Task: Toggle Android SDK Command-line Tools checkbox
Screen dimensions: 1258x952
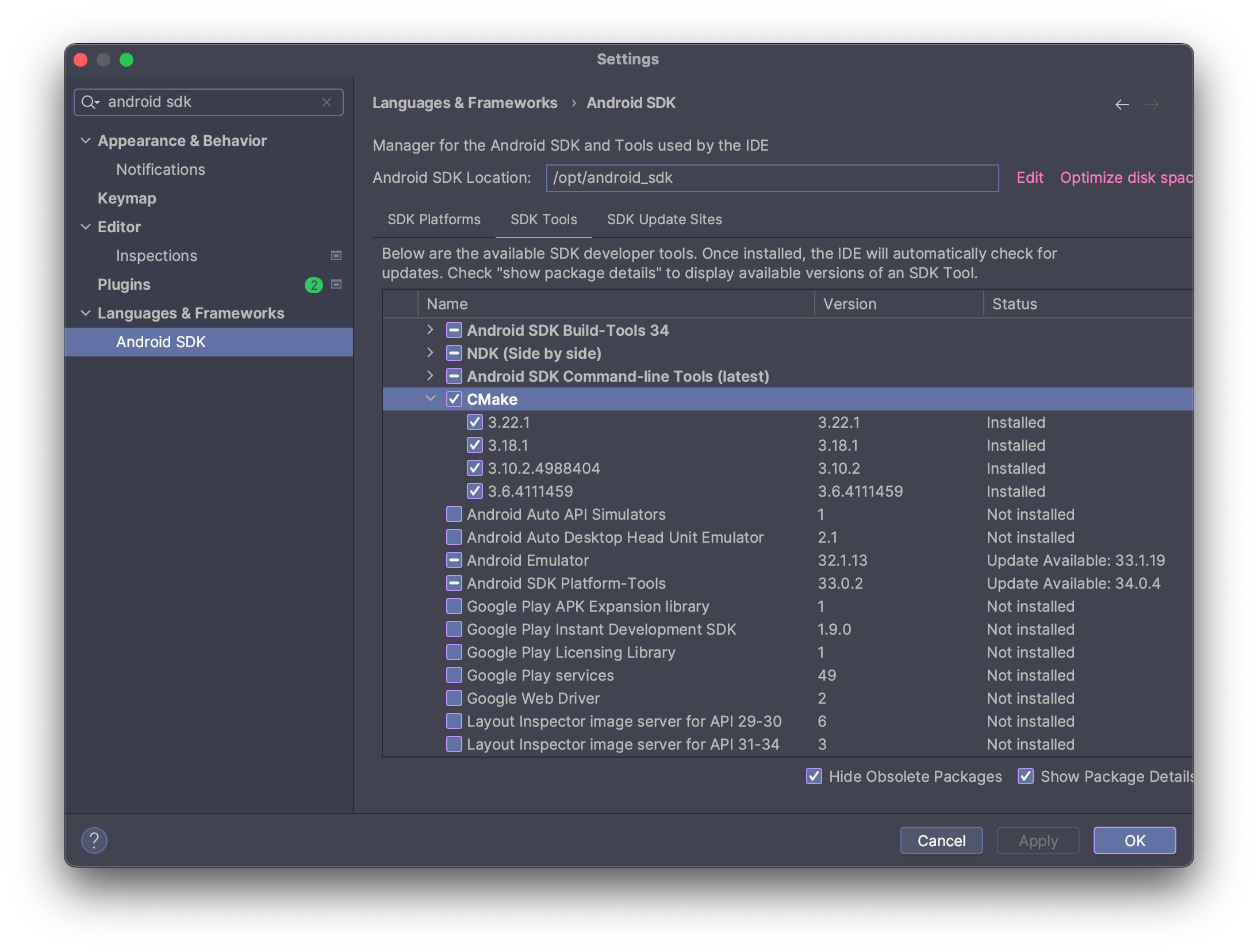Action: (454, 376)
